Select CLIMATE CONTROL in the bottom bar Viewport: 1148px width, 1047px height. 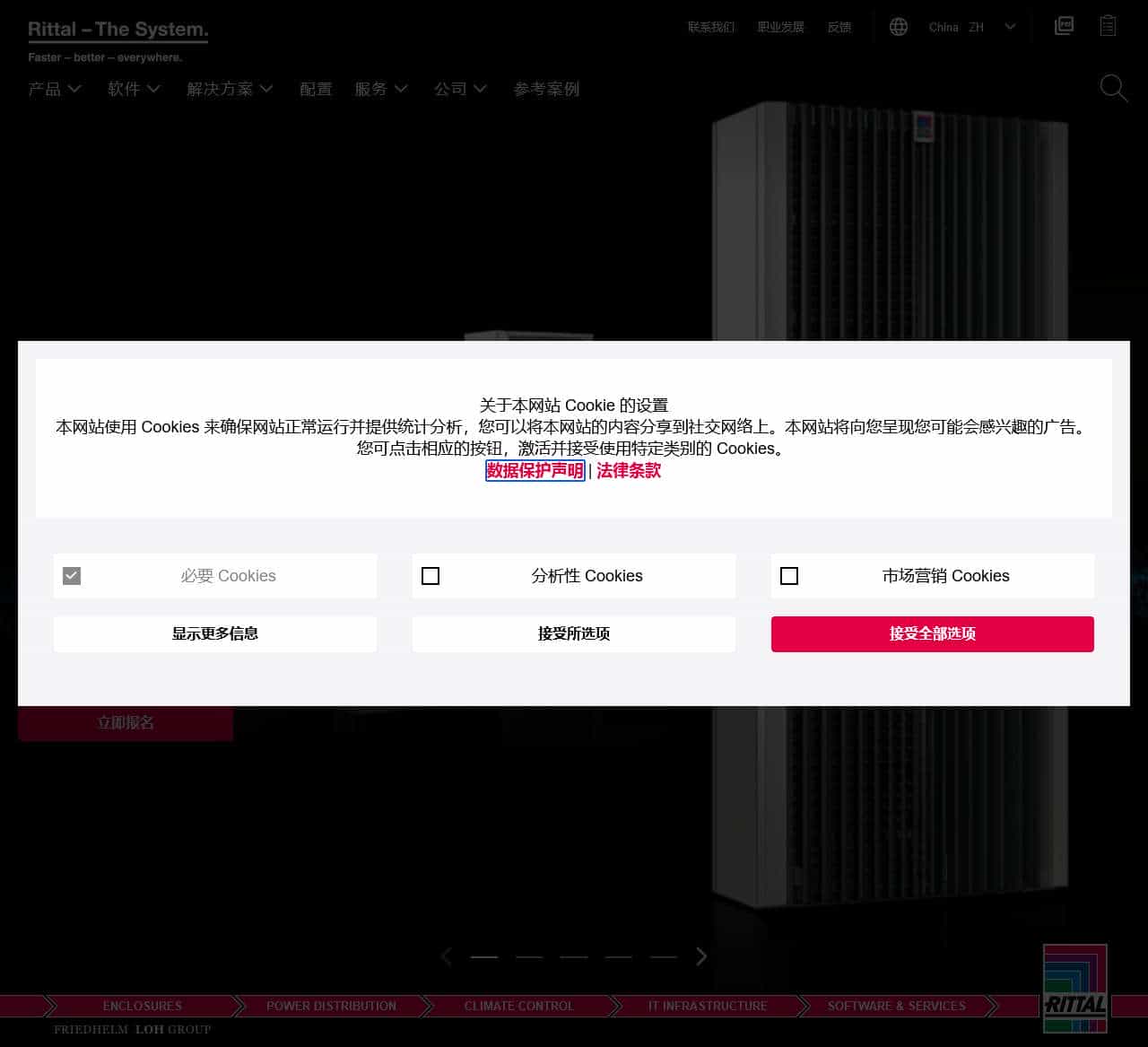519,1006
